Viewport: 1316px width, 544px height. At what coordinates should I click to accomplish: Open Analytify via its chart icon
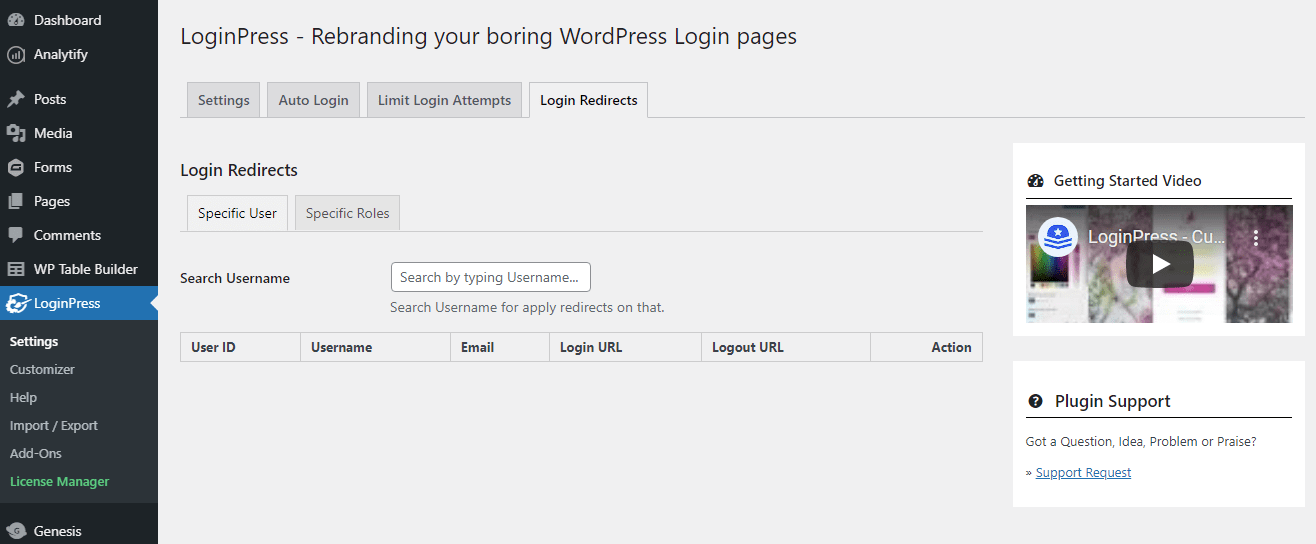[x=16, y=54]
